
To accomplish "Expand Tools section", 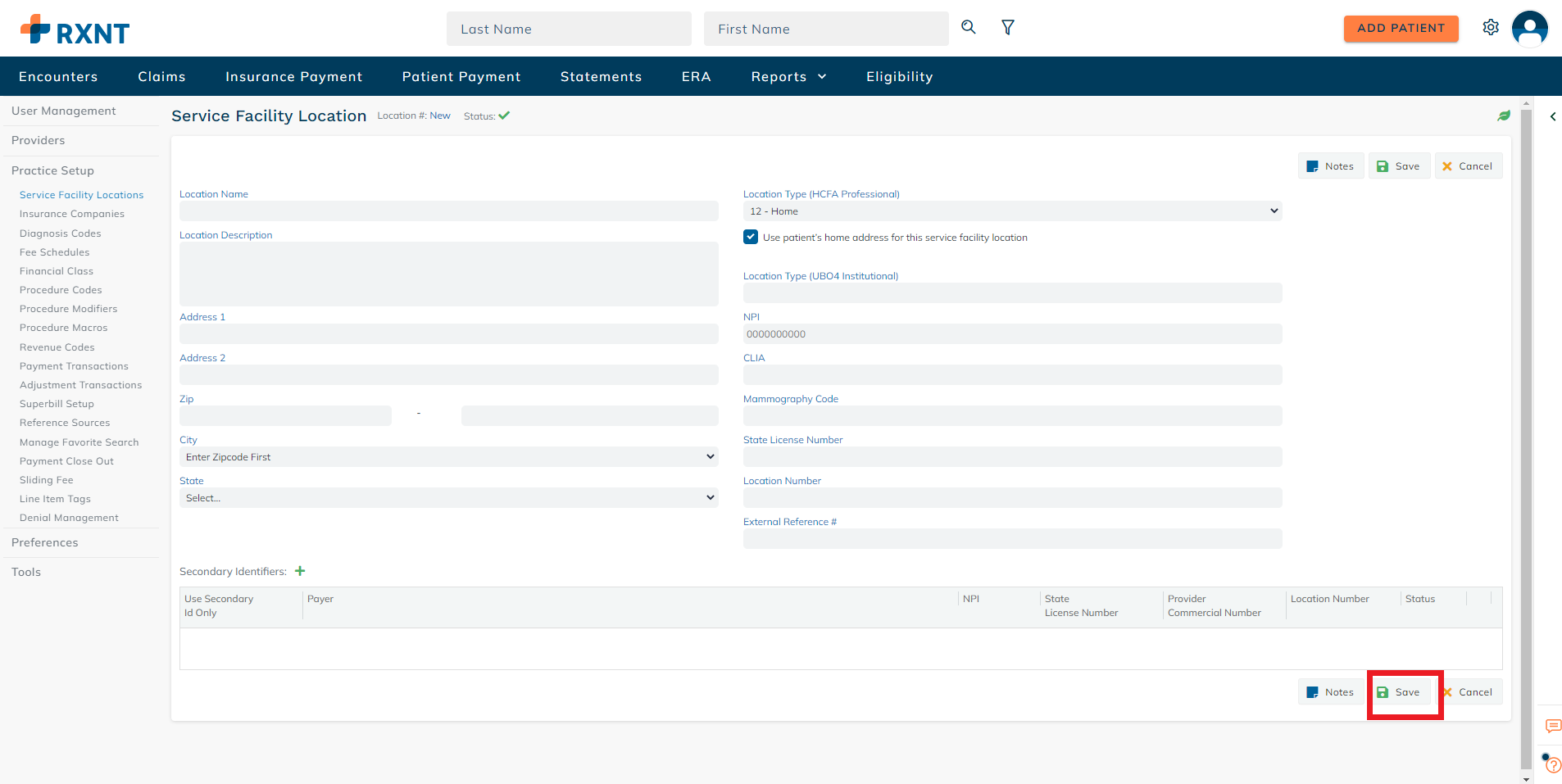I will click(26, 572).
